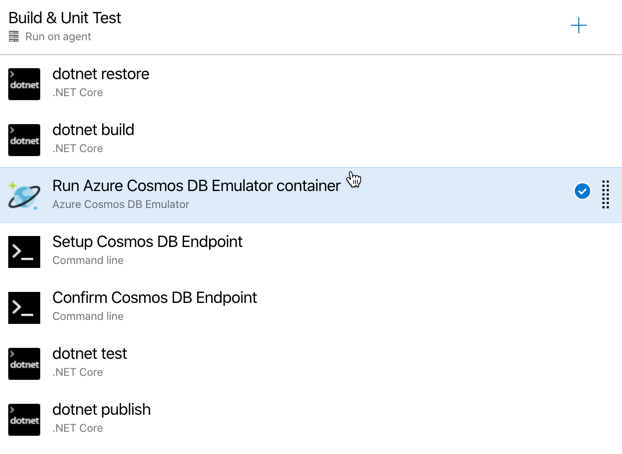622x454 pixels.
Task: Click the dotnet restore task icon
Action: [24, 84]
